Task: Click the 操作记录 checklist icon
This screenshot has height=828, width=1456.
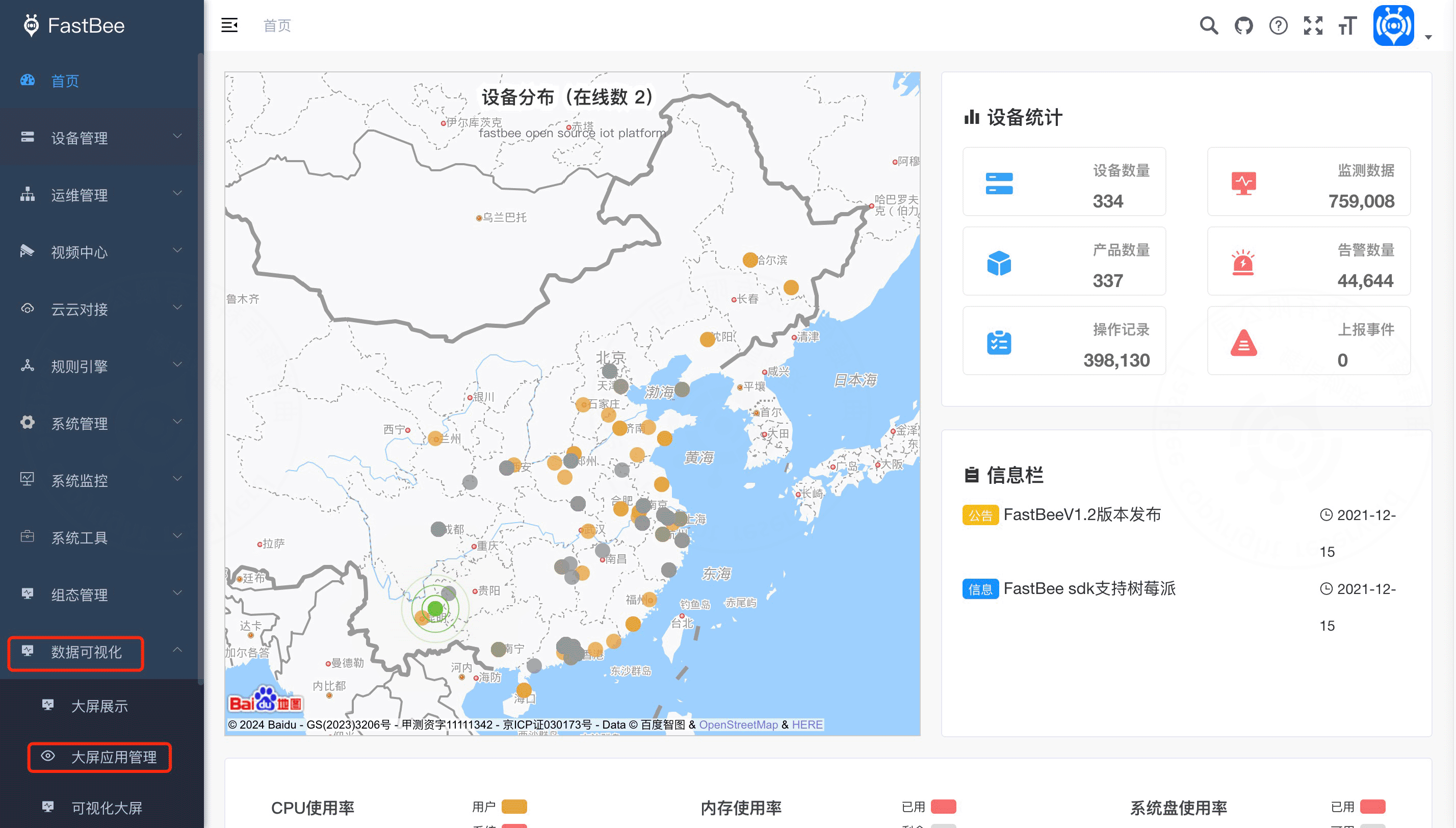Action: point(999,342)
